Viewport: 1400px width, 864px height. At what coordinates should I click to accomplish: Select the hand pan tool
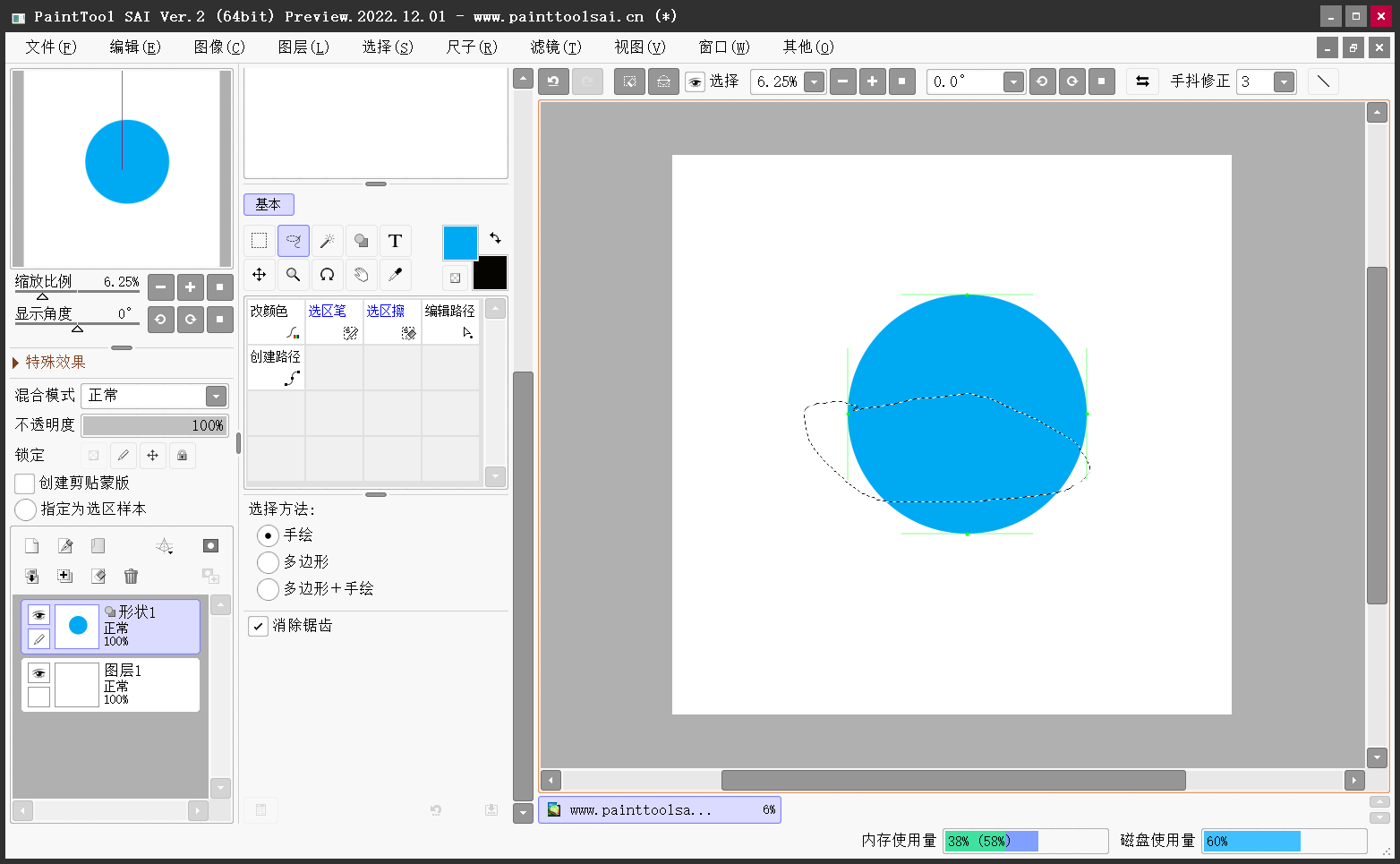[362, 275]
